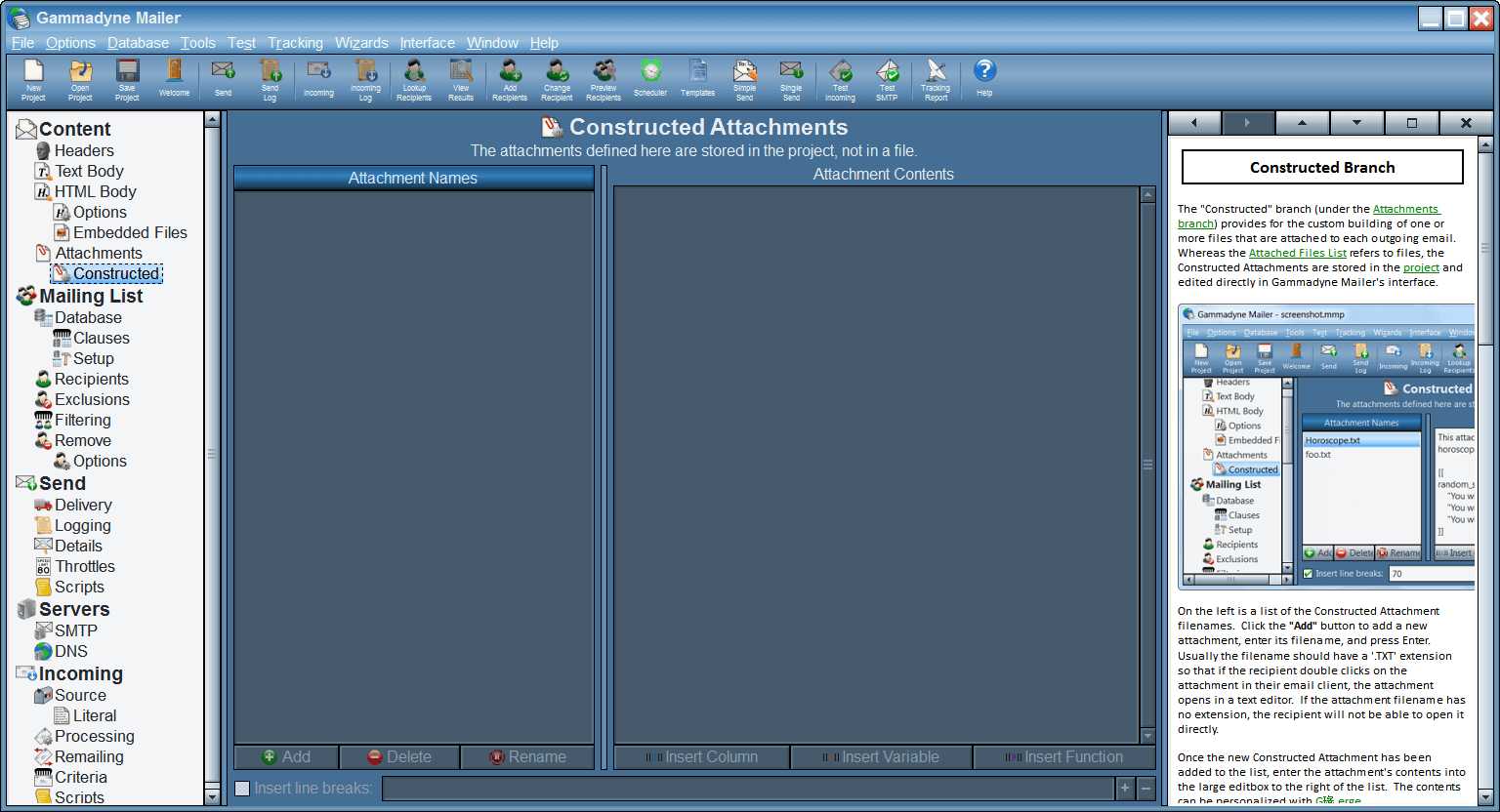This screenshot has width=1500, height=812.
Task: Click the View Results icon
Action: coord(461,80)
